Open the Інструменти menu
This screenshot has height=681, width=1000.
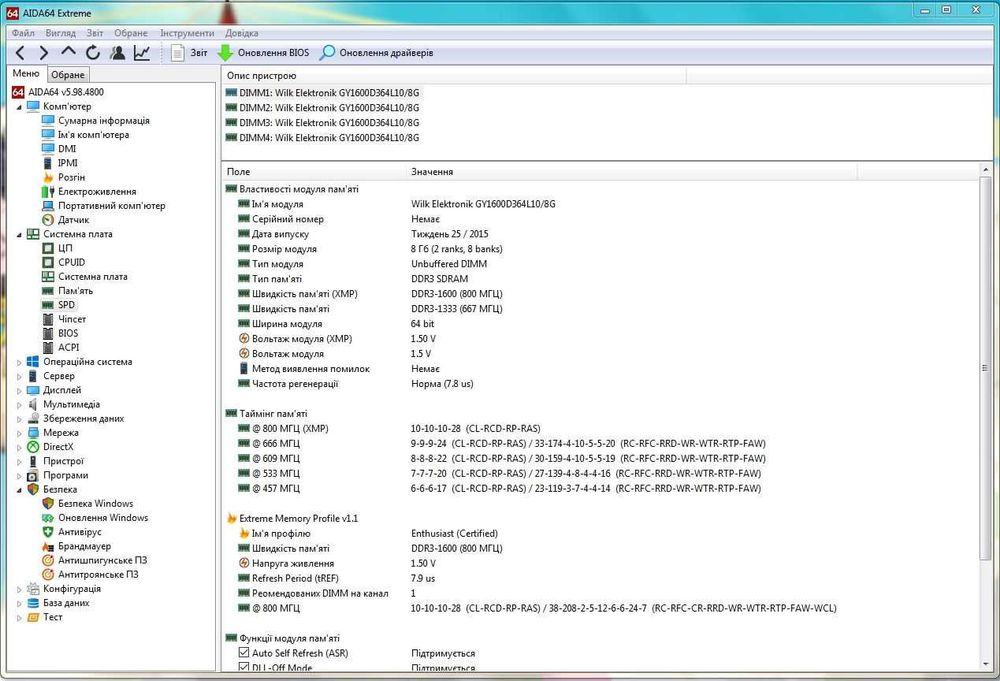187,33
